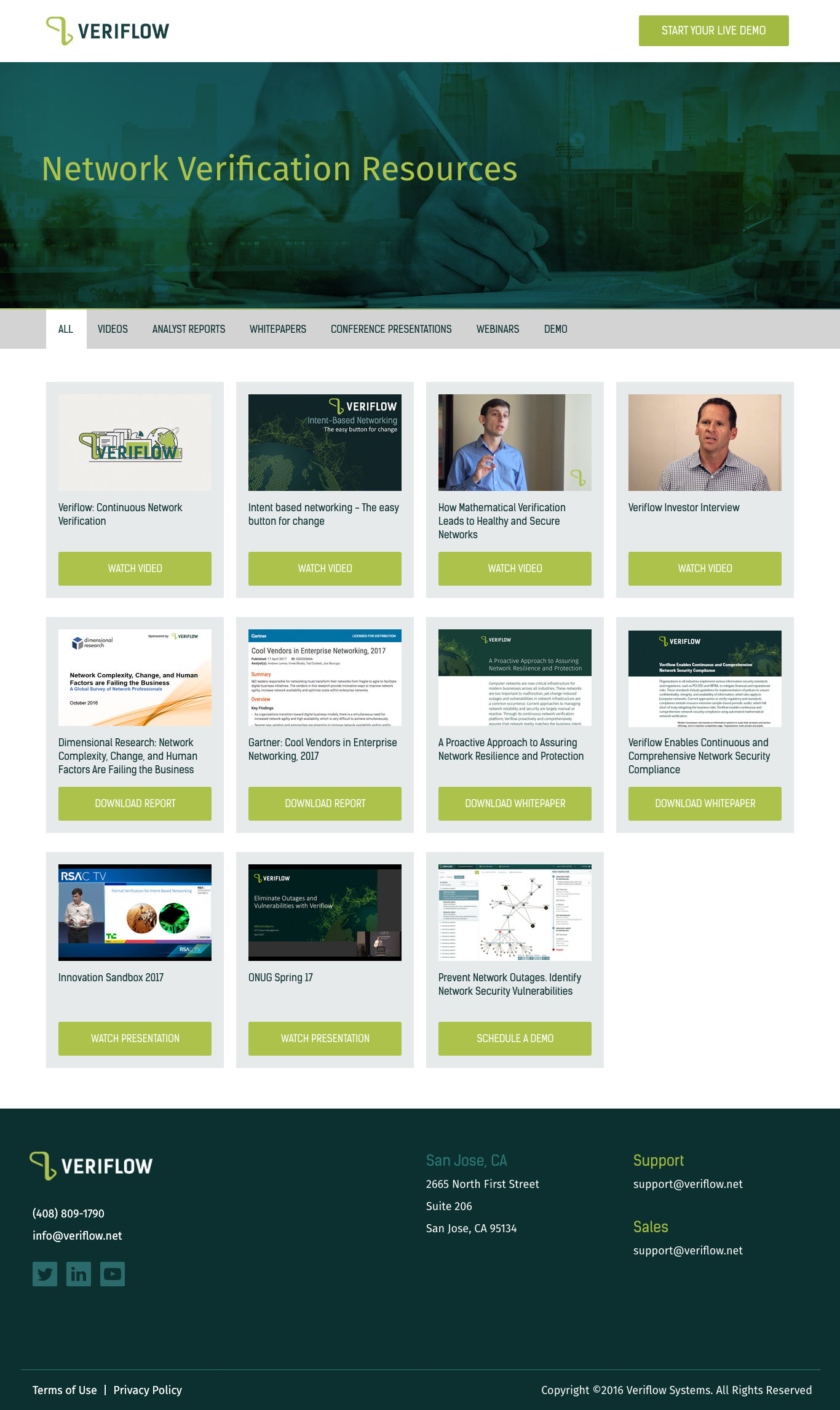Switch to the DEMO tab
This screenshot has width=840, height=1410.
tap(555, 329)
